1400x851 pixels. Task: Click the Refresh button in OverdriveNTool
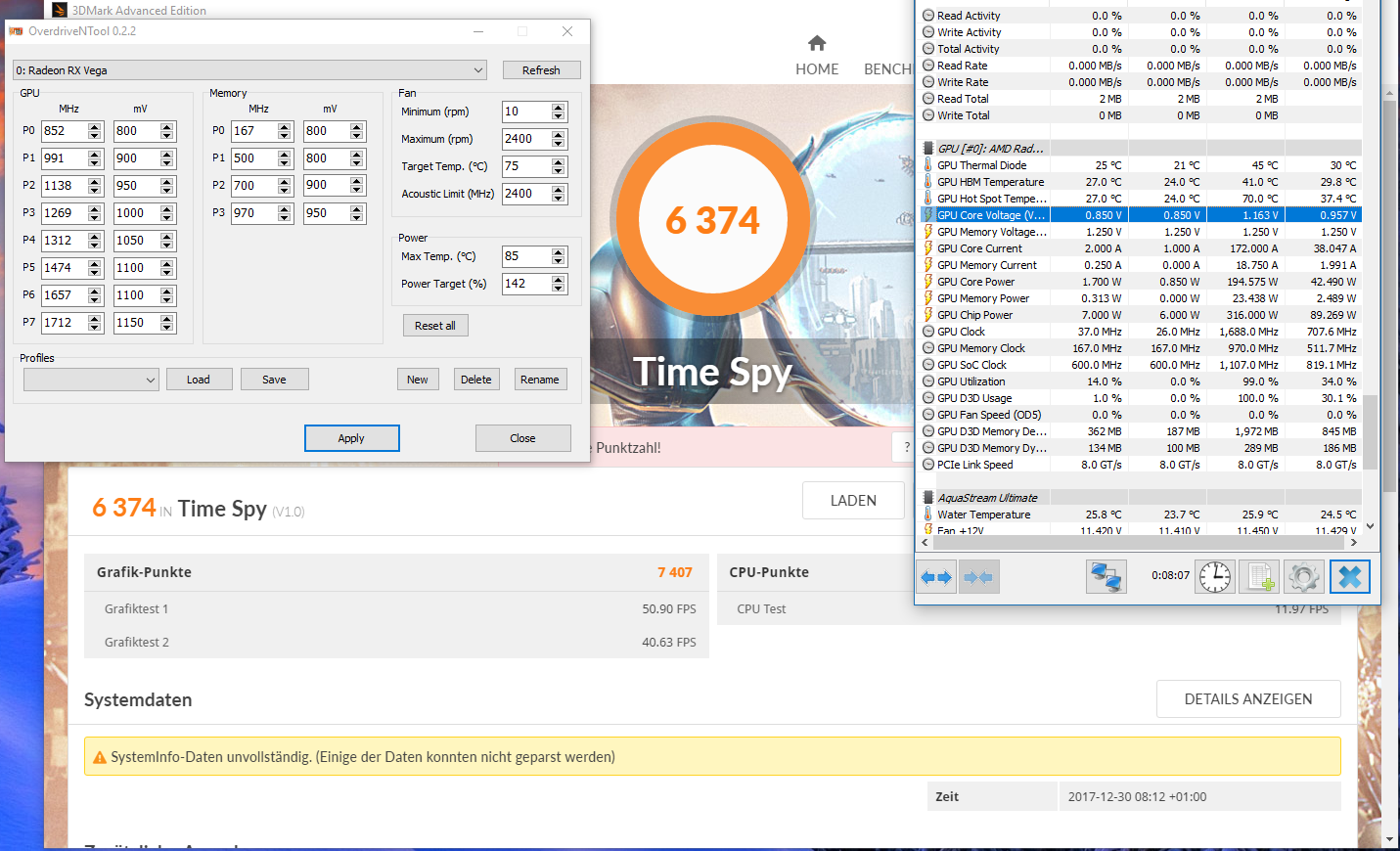coord(541,70)
